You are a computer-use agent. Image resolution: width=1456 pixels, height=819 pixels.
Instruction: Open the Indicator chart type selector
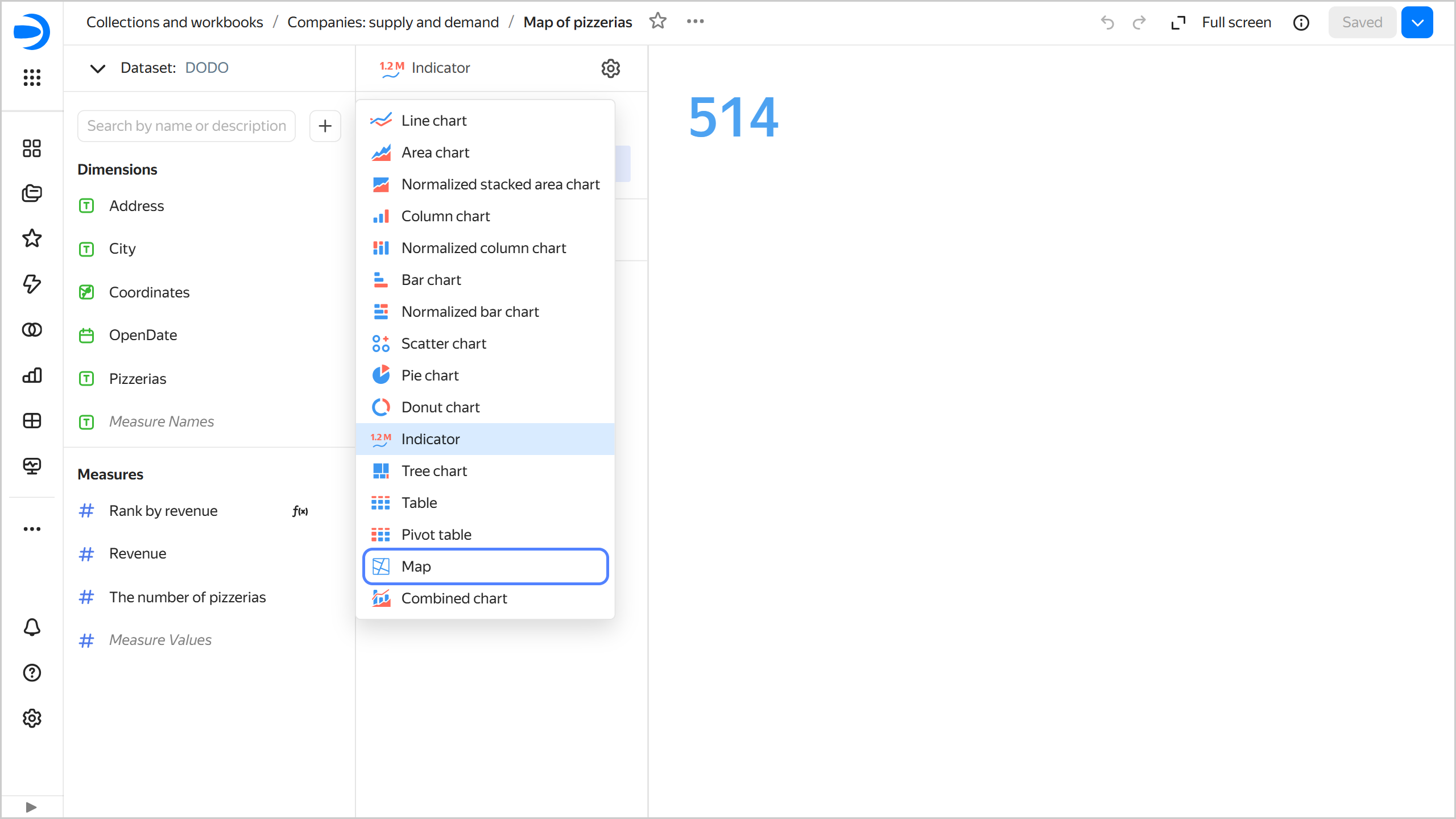coord(425,68)
